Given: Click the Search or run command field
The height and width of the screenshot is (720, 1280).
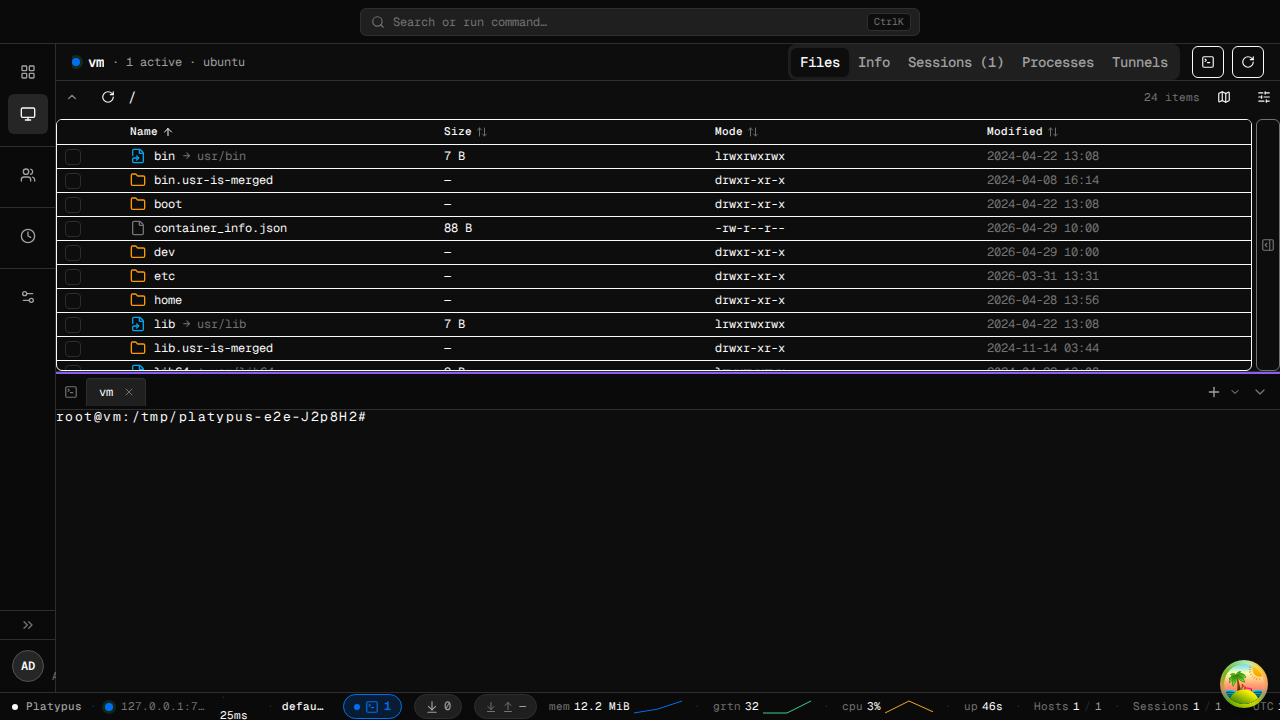Looking at the screenshot, I should (x=640, y=22).
